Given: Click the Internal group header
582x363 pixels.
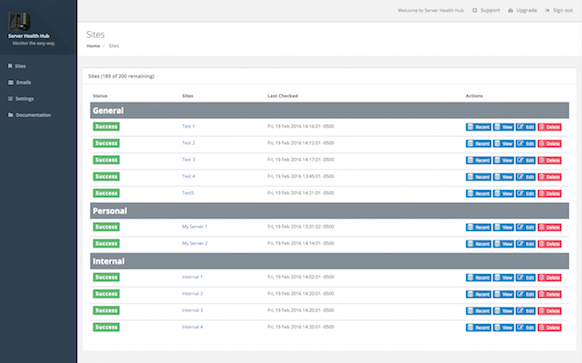Looking at the screenshot, I should (x=329, y=261).
